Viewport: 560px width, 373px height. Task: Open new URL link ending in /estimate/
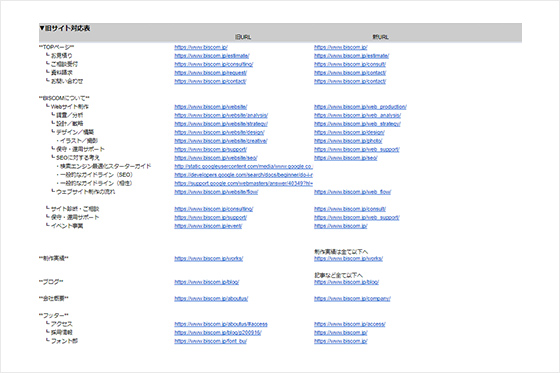click(351, 56)
